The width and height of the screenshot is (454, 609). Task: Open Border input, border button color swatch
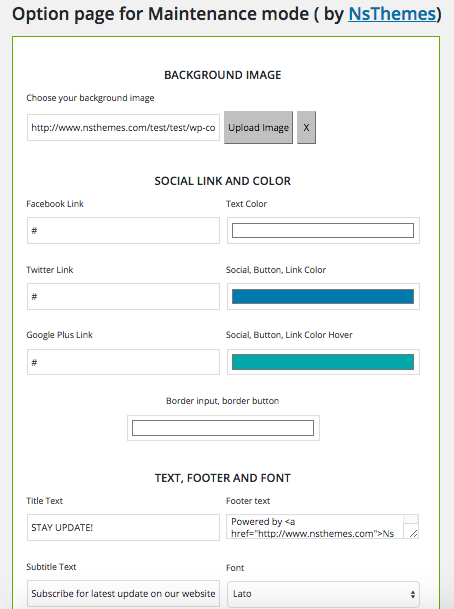223,428
